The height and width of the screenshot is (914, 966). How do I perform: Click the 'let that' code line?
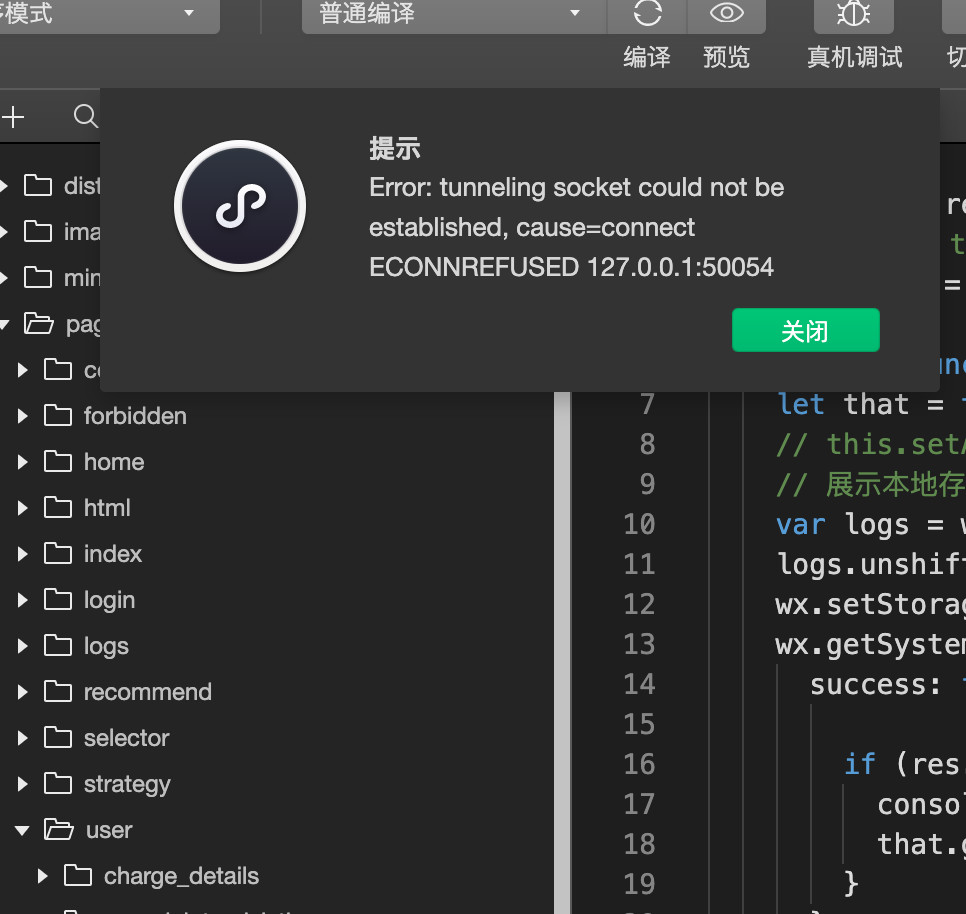pos(871,405)
